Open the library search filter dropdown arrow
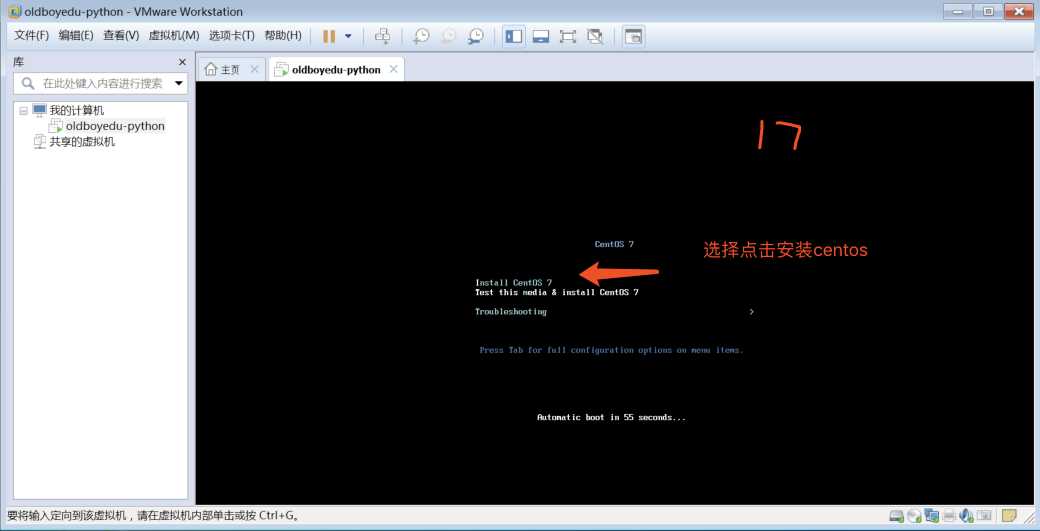Screen dimensions: 1040x531 (178, 84)
